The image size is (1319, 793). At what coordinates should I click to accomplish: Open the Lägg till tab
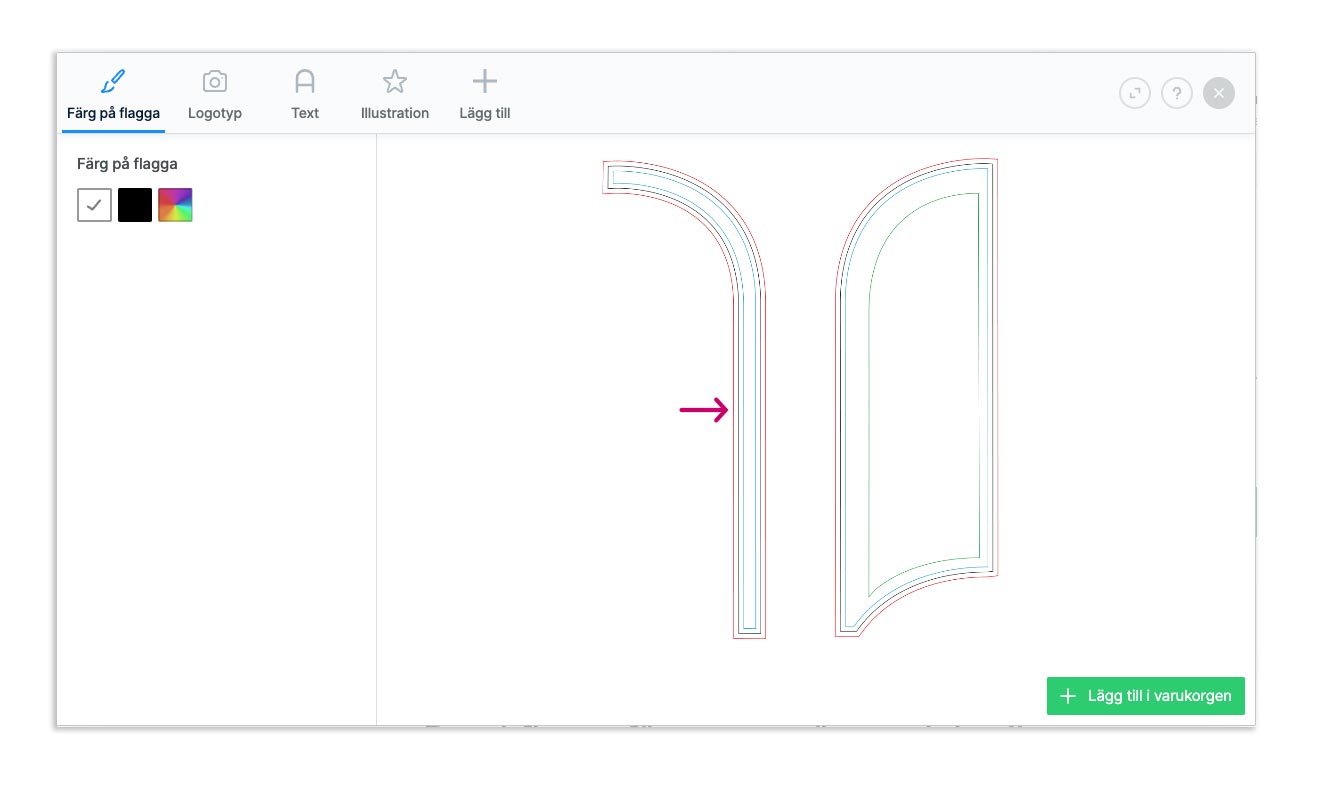coord(485,94)
